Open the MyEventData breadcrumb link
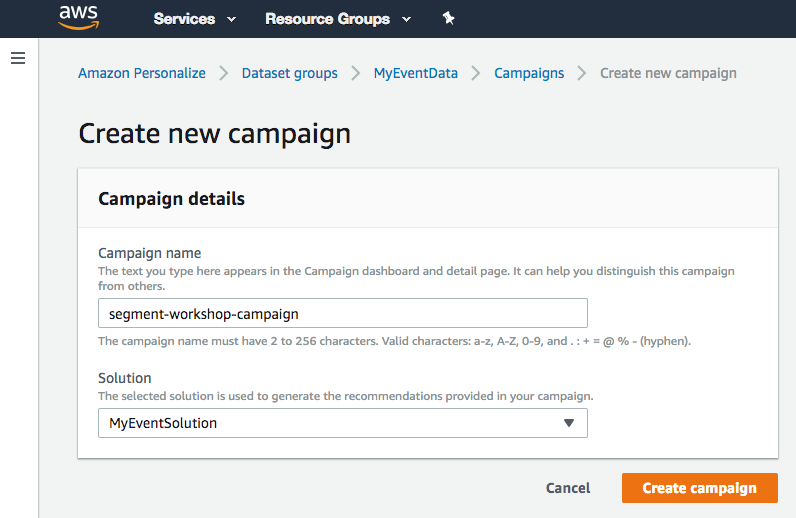This screenshot has width=796, height=518. pos(415,73)
